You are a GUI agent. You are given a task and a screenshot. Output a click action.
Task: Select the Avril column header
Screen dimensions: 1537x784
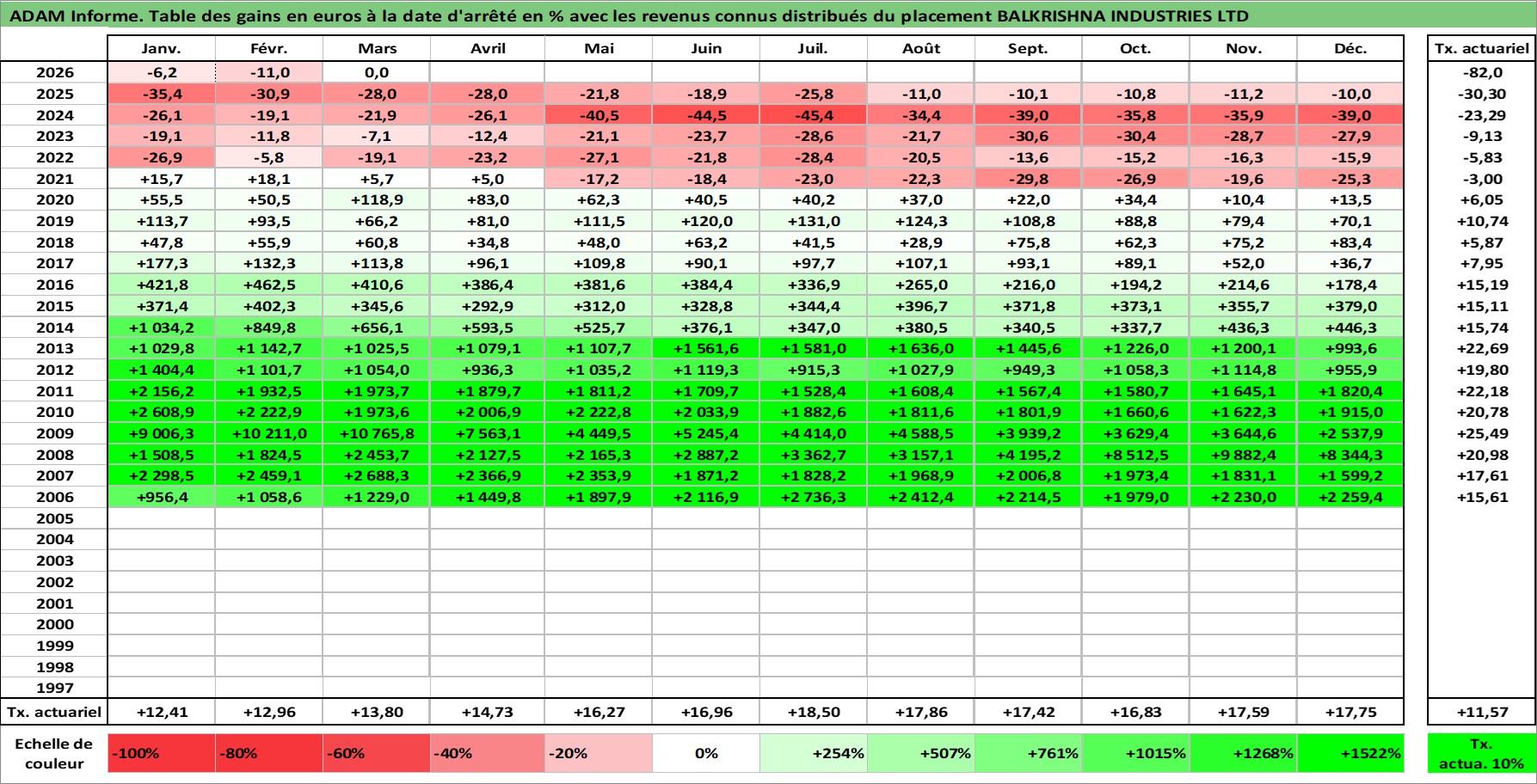[488, 48]
